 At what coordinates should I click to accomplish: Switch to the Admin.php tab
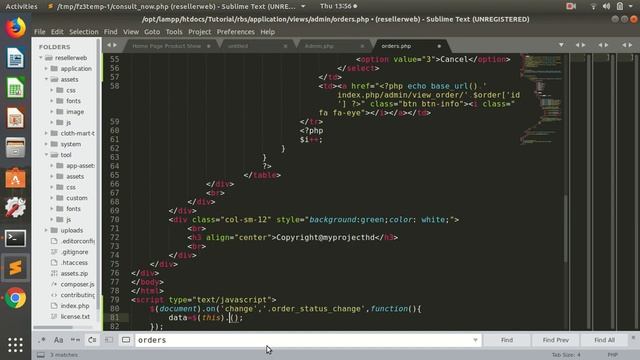pyautogui.click(x=319, y=46)
